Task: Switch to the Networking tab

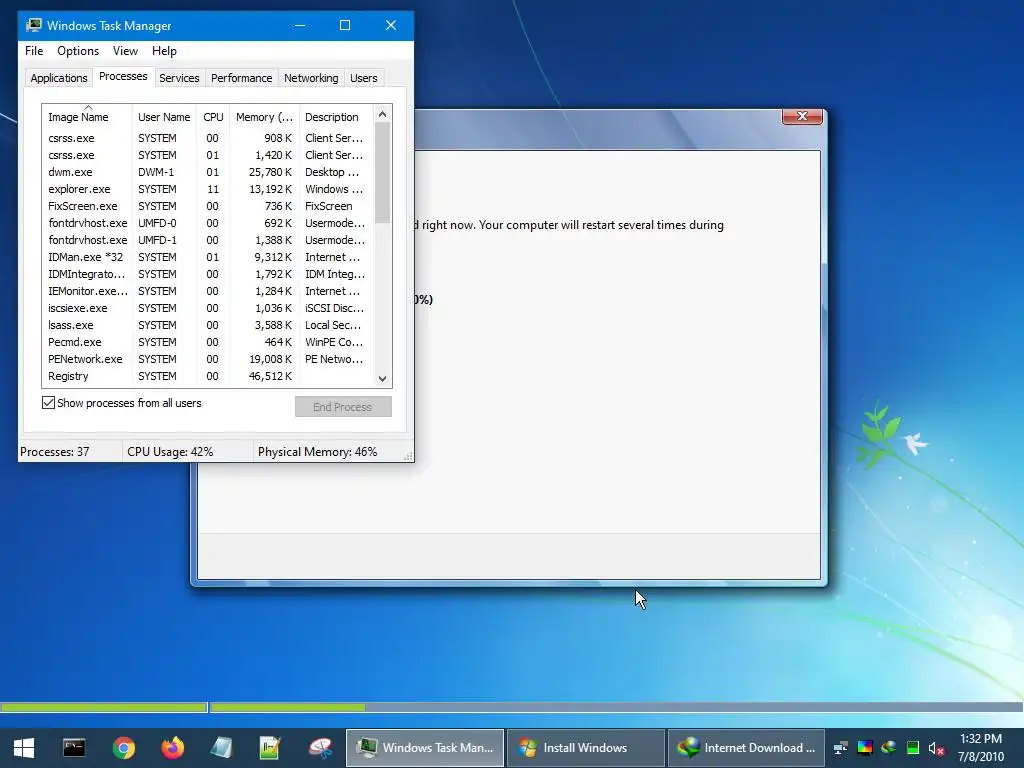Action: click(x=311, y=78)
